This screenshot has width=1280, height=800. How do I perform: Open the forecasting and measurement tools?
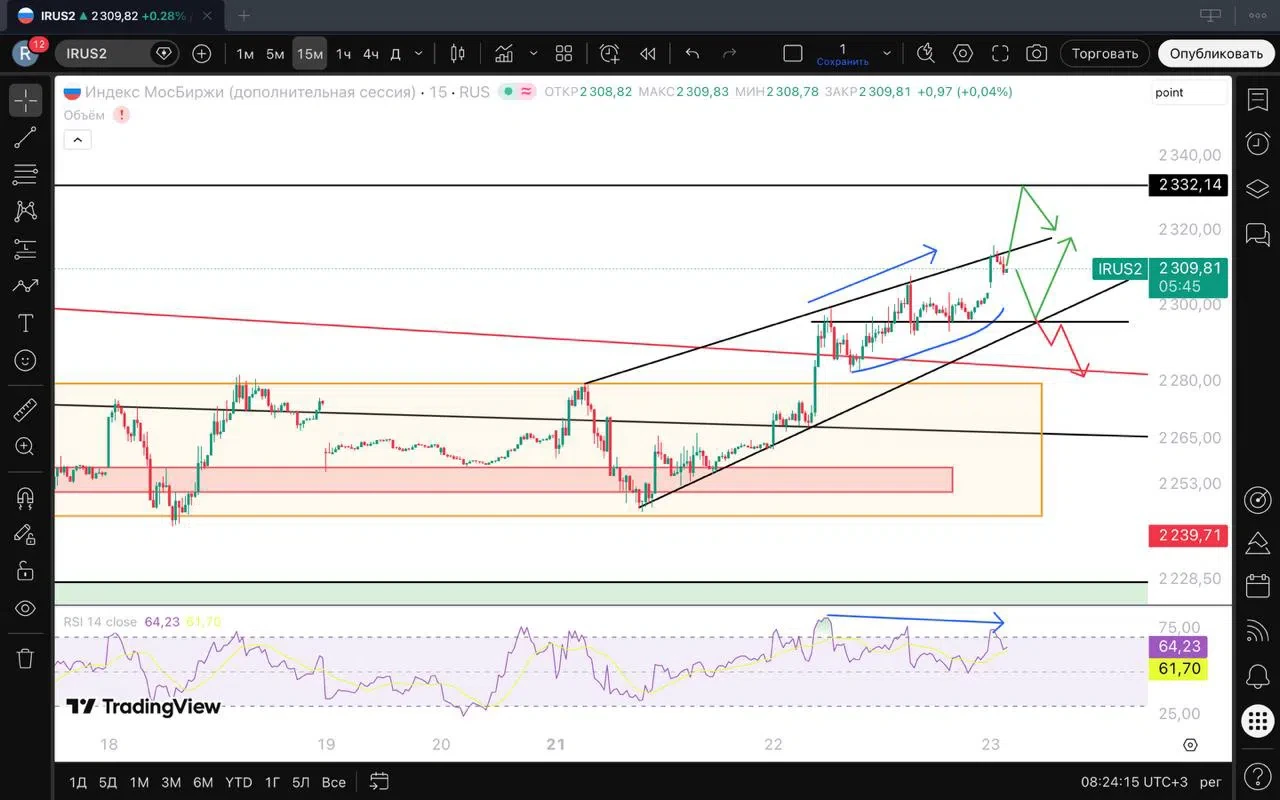[25, 249]
